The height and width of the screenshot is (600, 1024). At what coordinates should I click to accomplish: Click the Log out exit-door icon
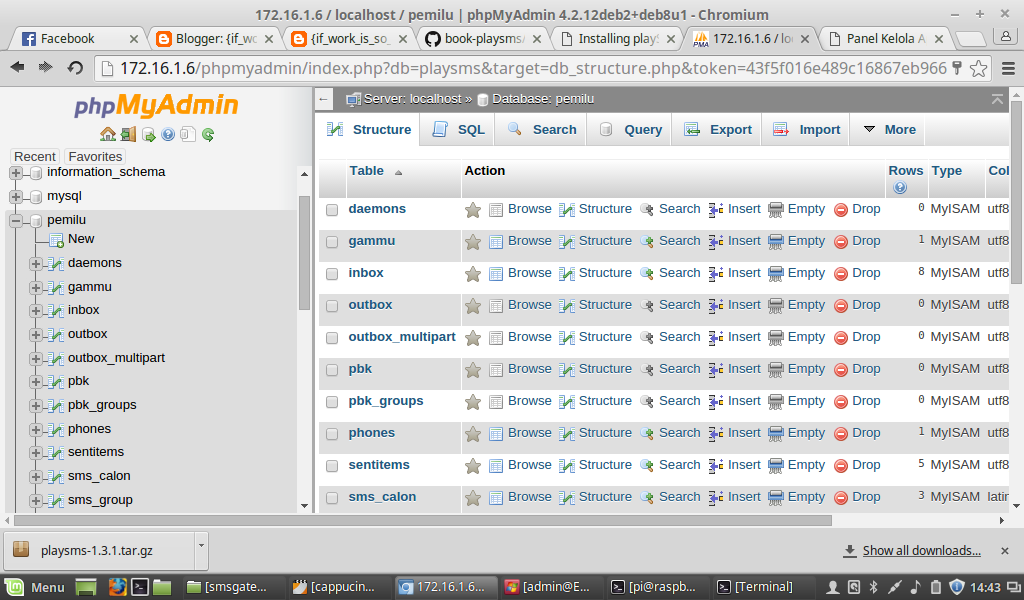(x=128, y=133)
